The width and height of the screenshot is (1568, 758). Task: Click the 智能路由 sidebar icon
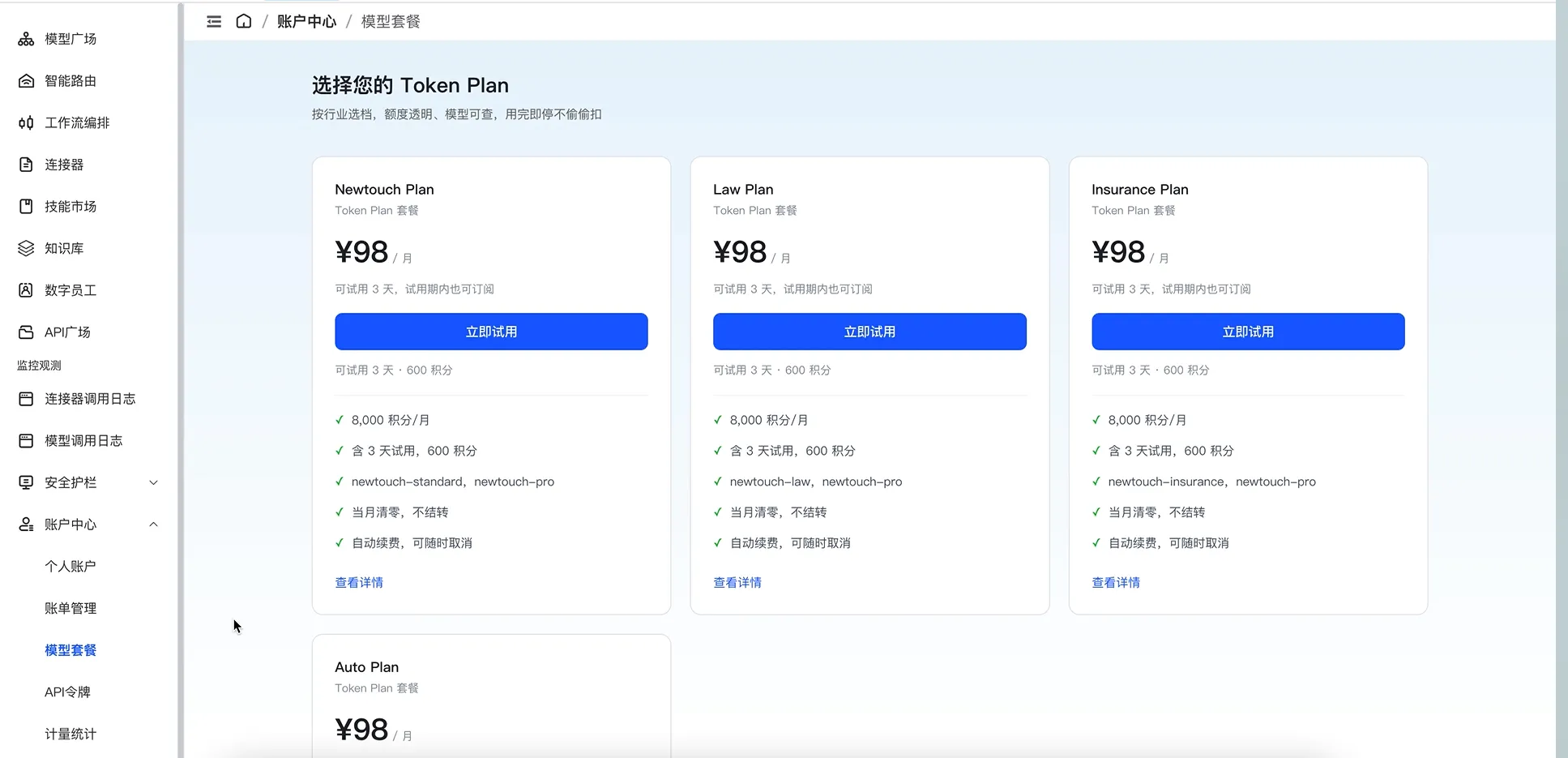26,81
